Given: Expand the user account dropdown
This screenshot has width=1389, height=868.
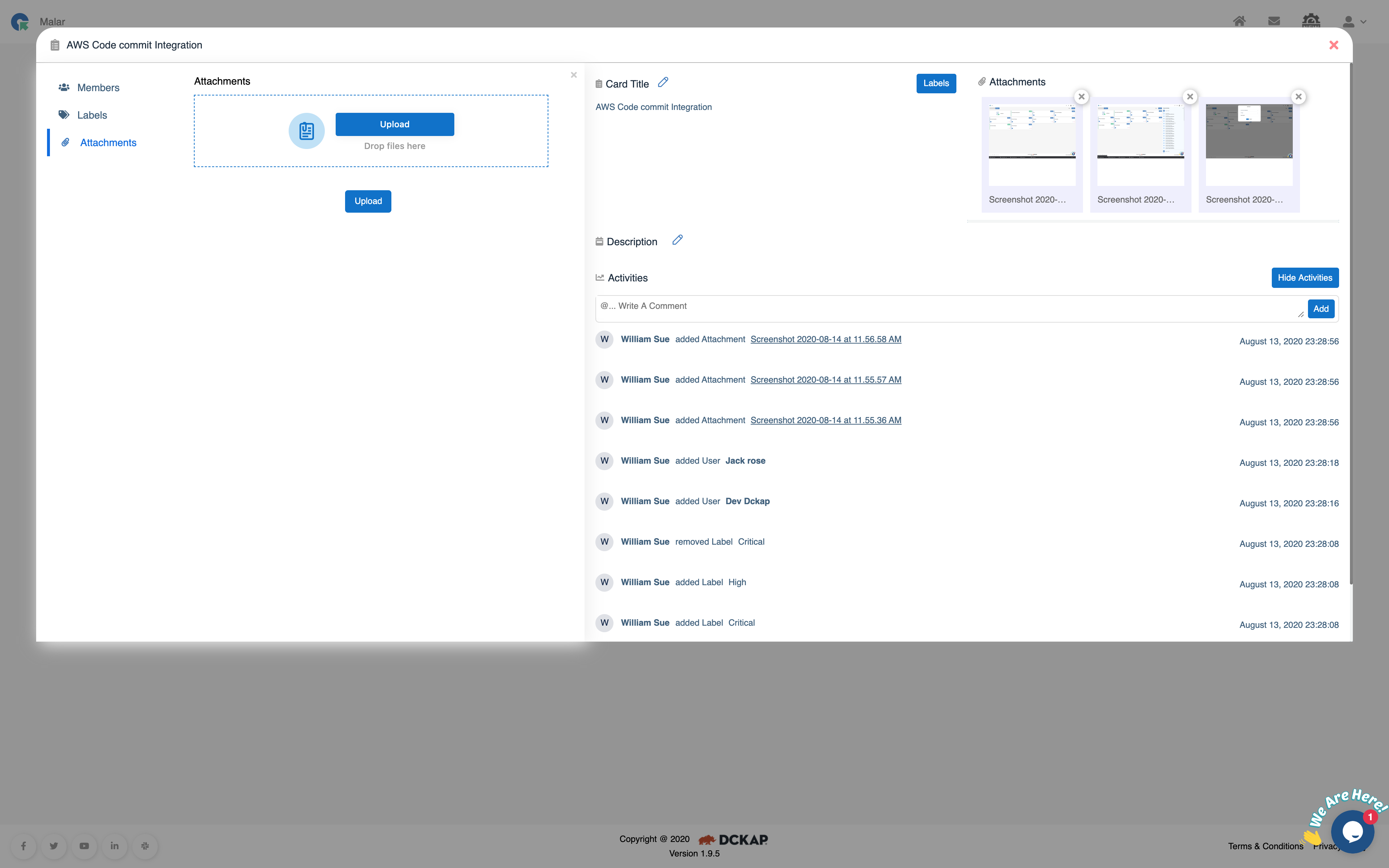Looking at the screenshot, I should click(x=1354, y=22).
